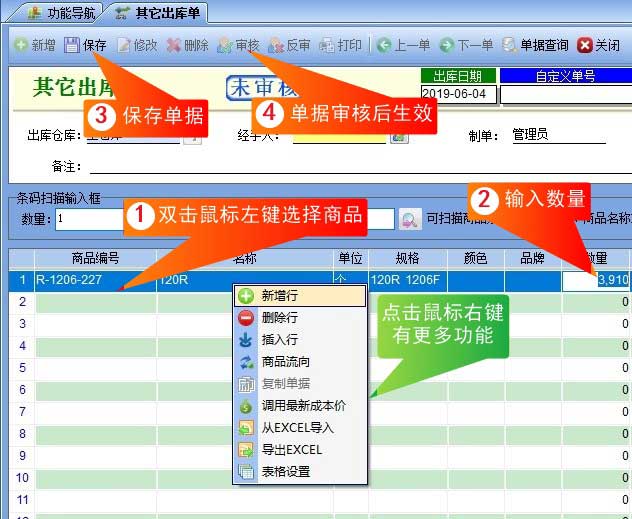Click the red minus 删除行 icon
The image size is (632, 519).
tap(245, 318)
